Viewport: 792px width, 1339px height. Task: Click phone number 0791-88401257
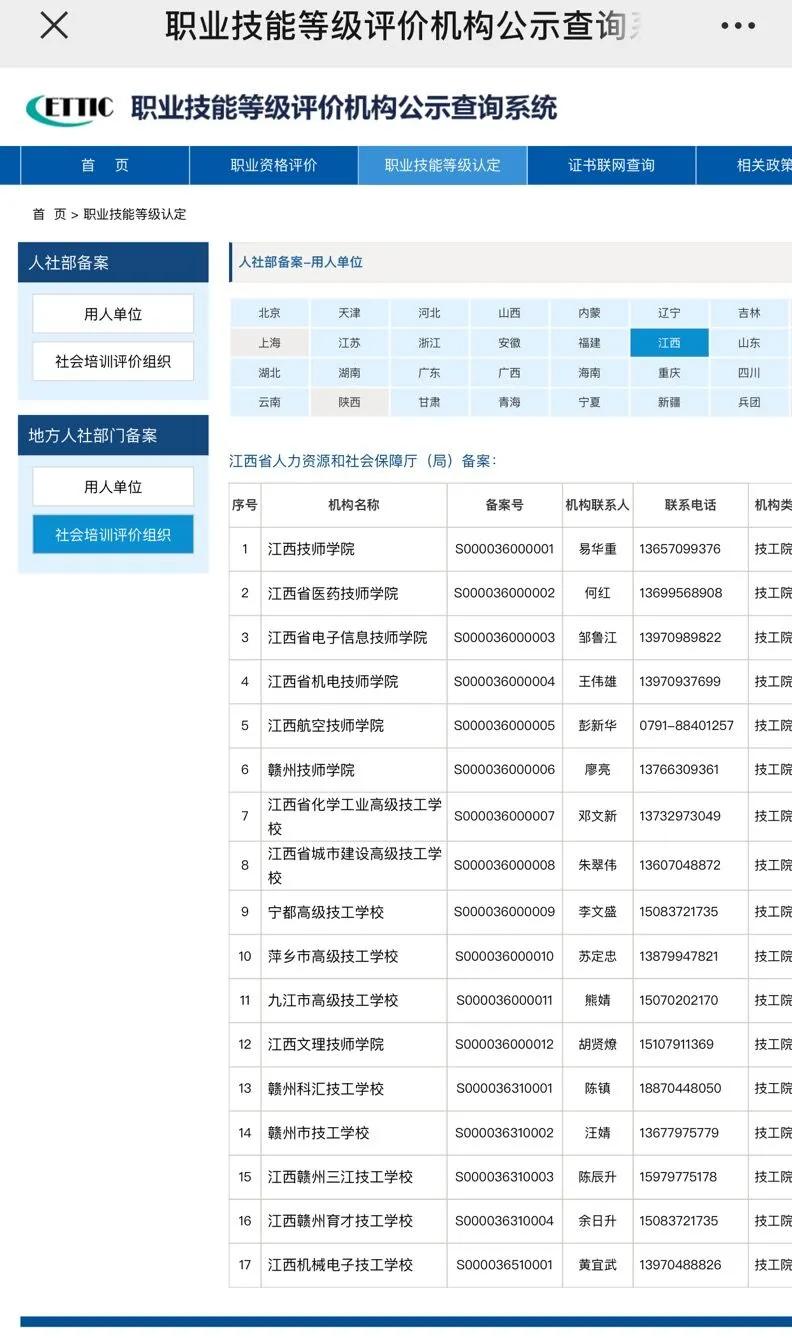(687, 725)
